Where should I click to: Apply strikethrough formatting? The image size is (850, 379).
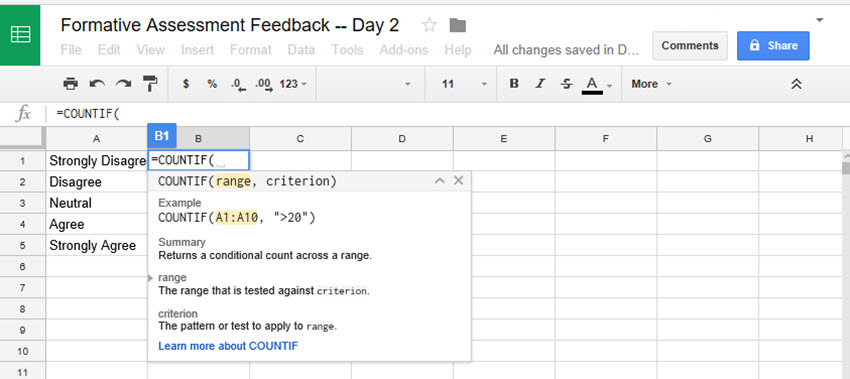[x=566, y=83]
